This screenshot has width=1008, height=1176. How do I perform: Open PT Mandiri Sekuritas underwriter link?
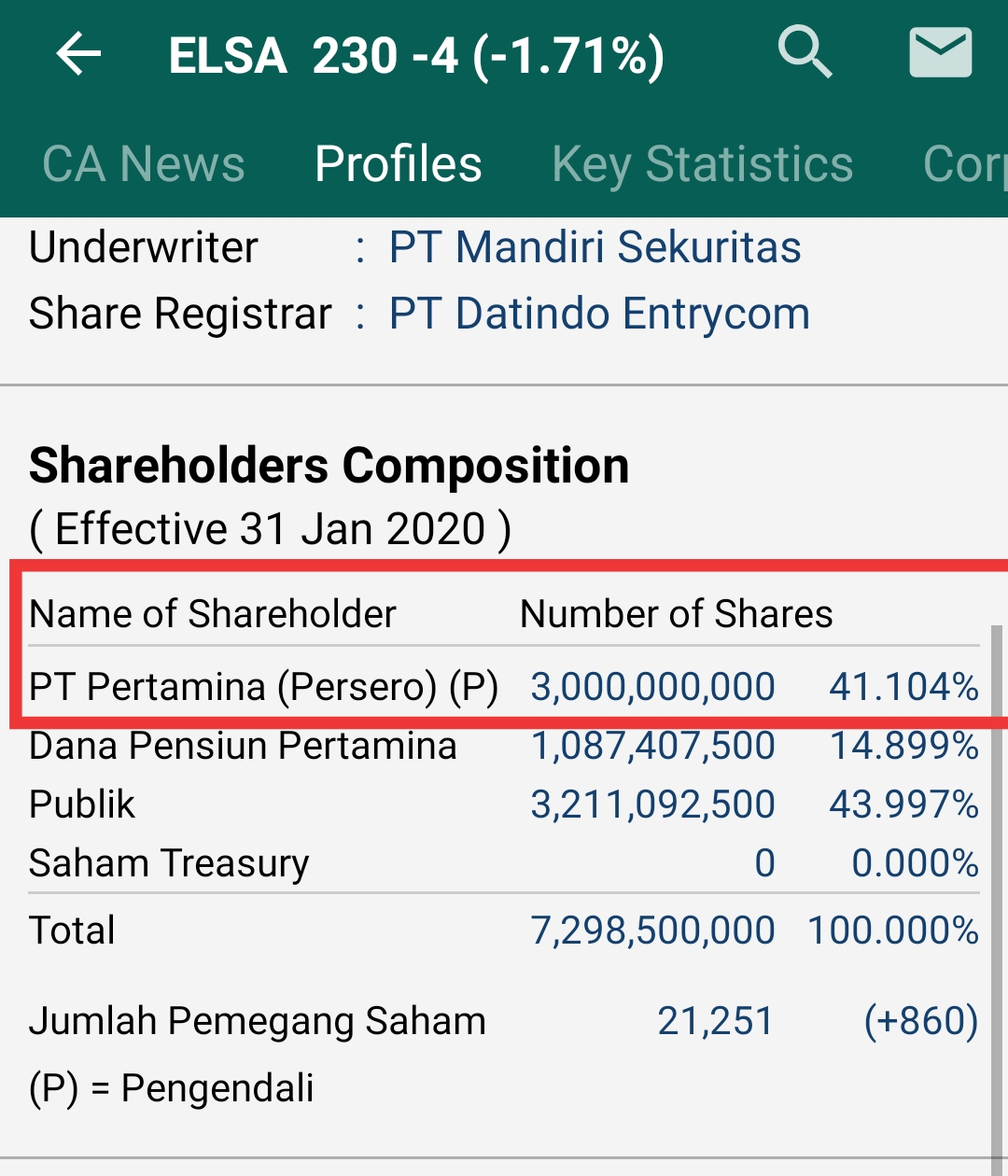[595, 247]
